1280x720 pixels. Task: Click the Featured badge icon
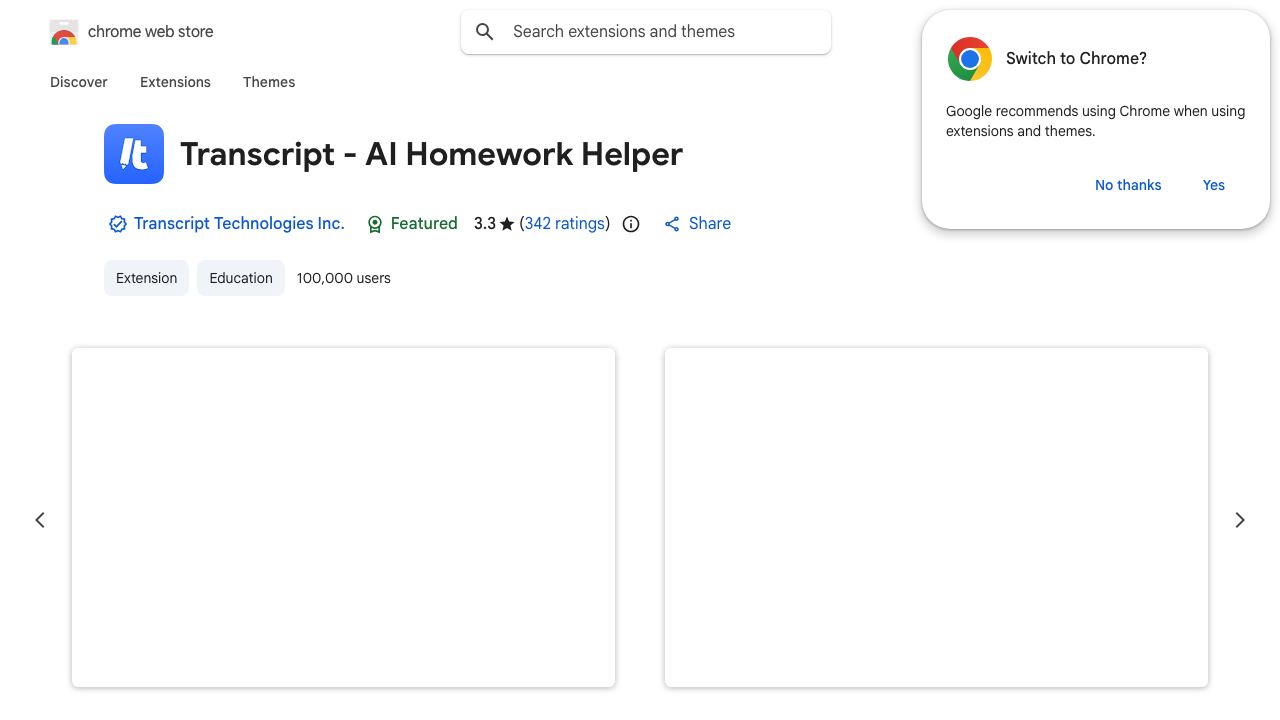pos(375,224)
